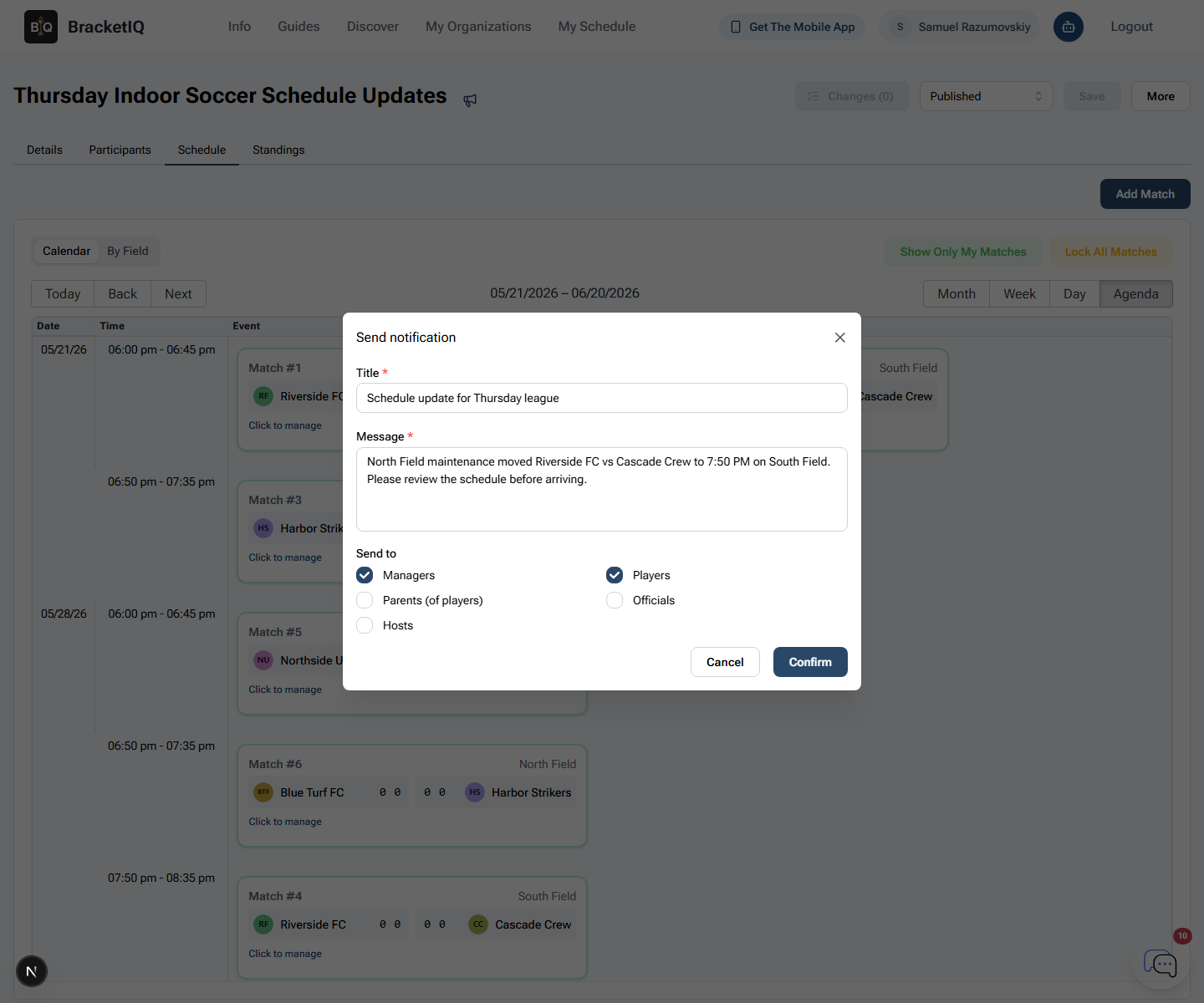Switch to the Details tab
Image resolution: width=1204 pixels, height=1003 pixels.
[x=44, y=150]
